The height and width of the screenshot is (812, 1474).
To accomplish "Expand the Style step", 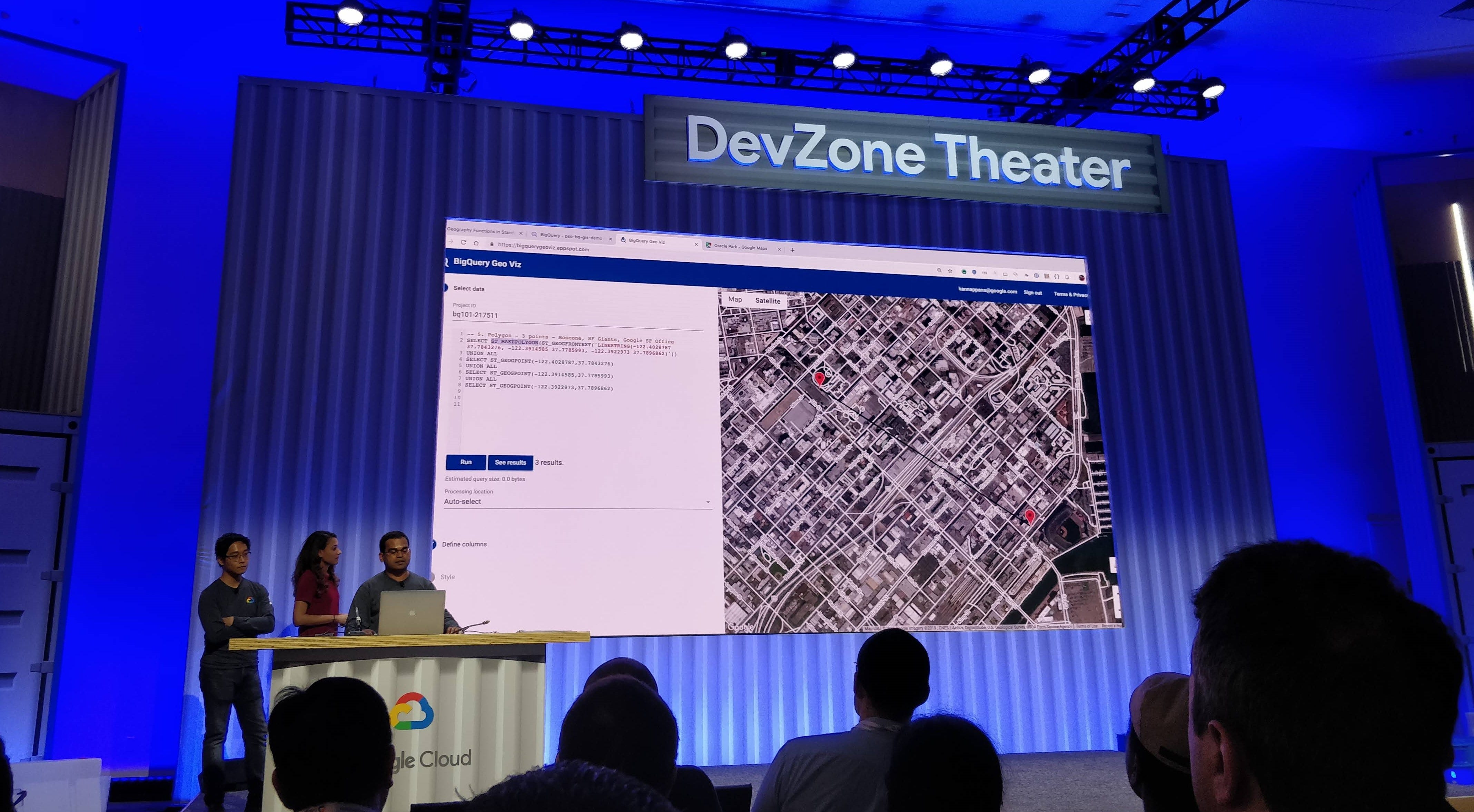I will pyautogui.click(x=447, y=577).
